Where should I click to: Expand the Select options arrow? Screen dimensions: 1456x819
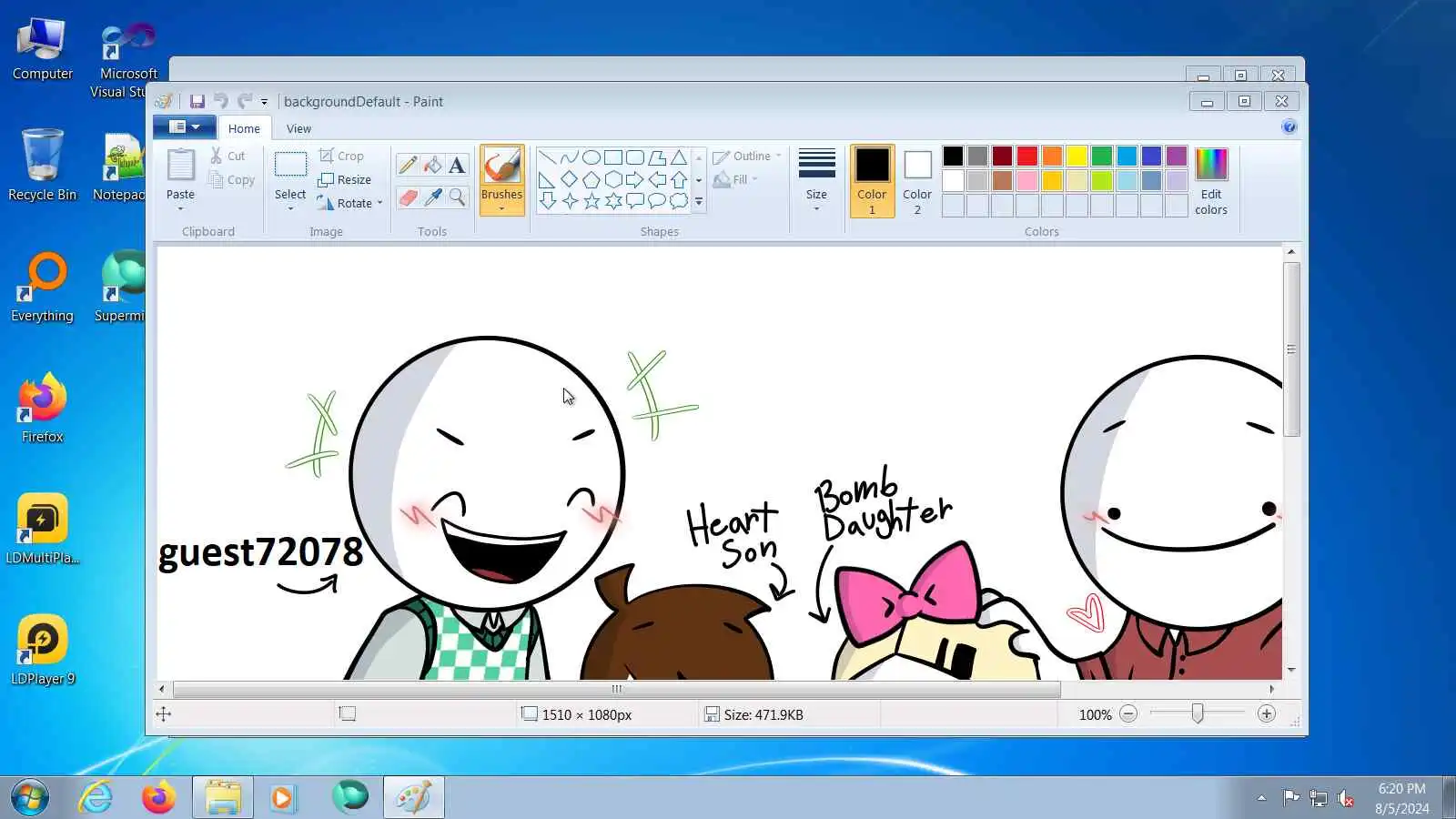click(290, 208)
